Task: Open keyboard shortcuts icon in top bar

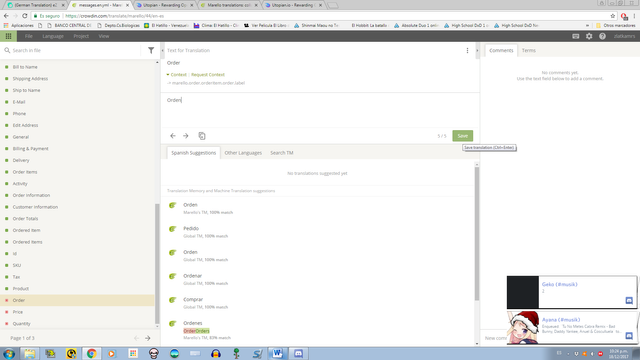Action: point(576,36)
